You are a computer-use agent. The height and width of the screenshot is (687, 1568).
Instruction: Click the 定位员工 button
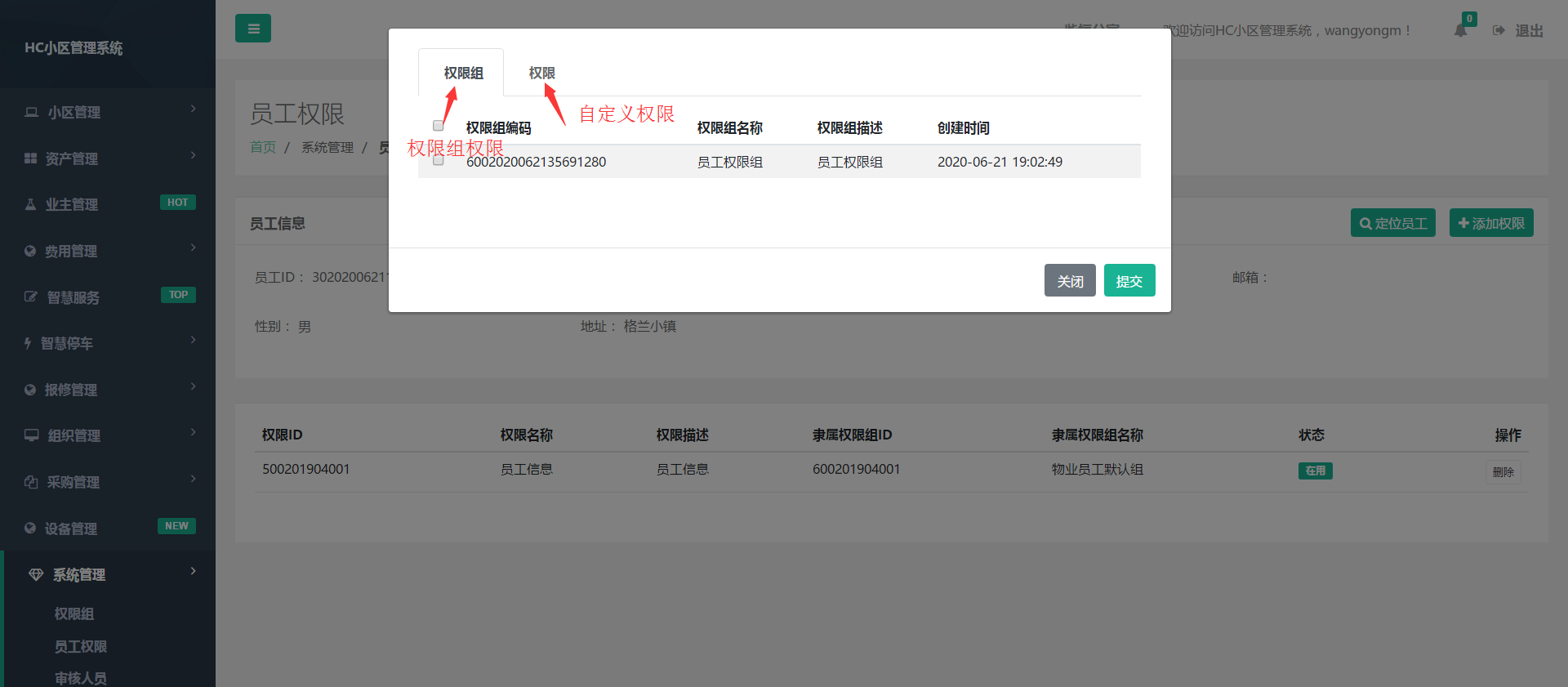pos(1393,223)
